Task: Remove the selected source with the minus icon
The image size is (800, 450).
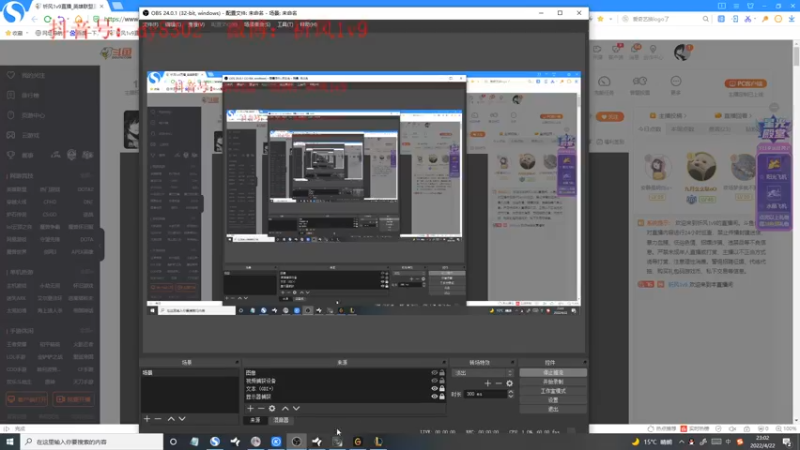Action: 261,409
